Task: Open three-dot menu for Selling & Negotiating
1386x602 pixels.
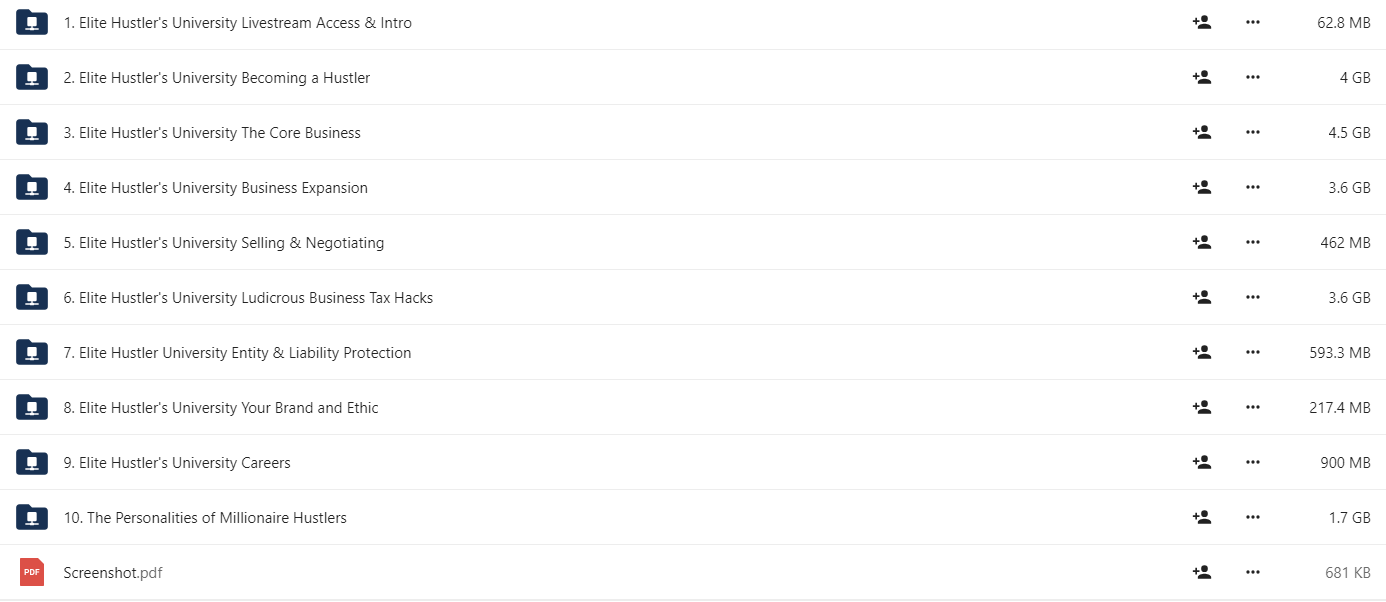Action: [1253, 242]
